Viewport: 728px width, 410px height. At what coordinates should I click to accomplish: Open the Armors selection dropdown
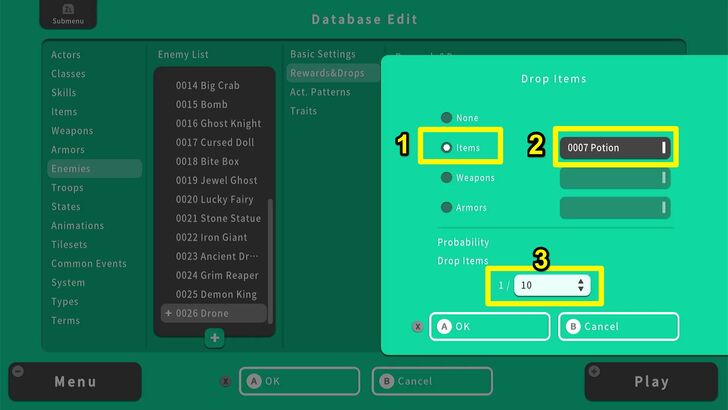(x=615, y=208)
